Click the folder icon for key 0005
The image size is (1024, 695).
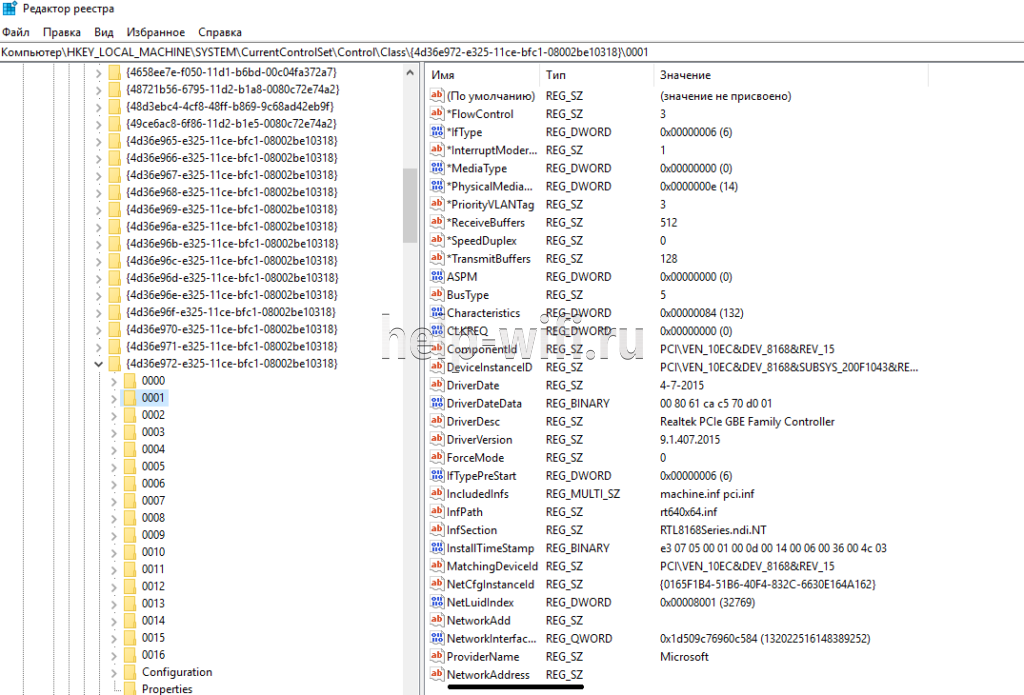click(x=129, y=466)
